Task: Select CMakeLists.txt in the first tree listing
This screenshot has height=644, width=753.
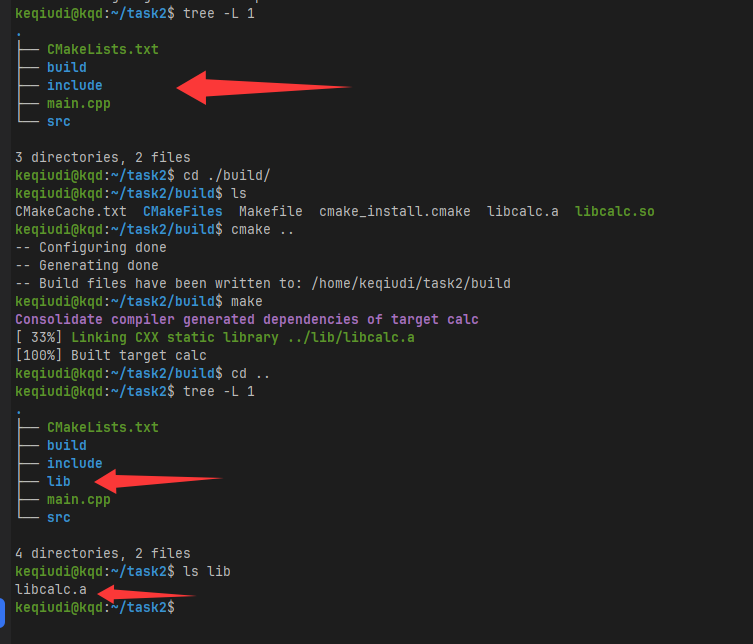Action: pyautogui.click(x=102, y=49)
